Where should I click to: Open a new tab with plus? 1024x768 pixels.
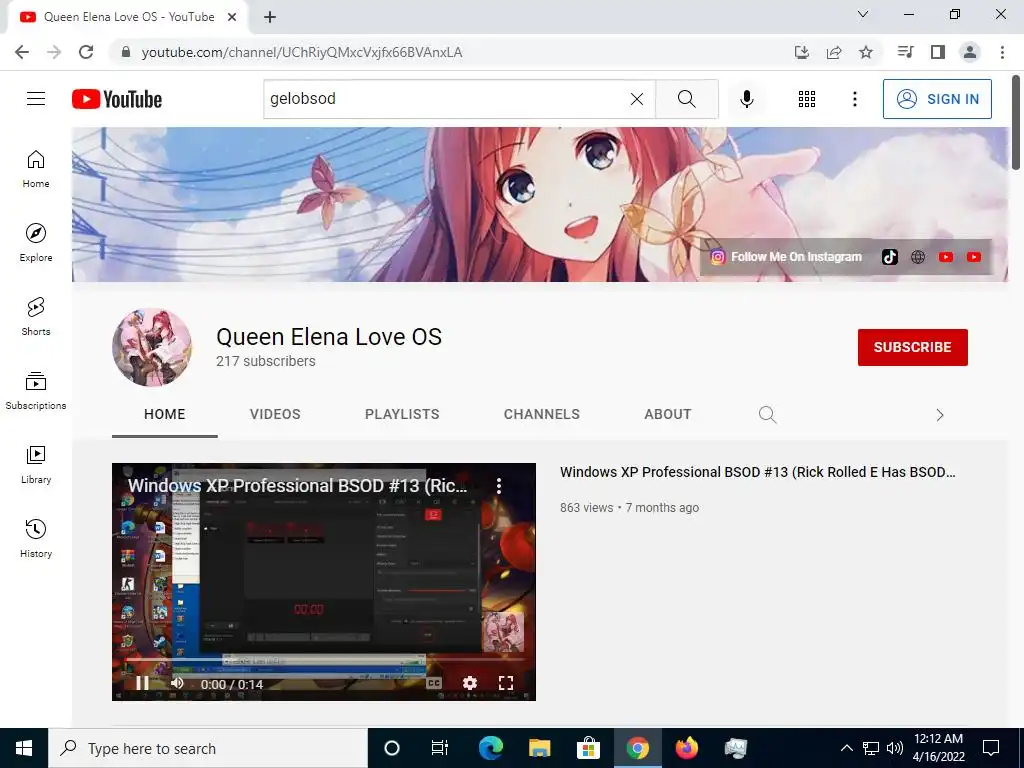(270, 18)
